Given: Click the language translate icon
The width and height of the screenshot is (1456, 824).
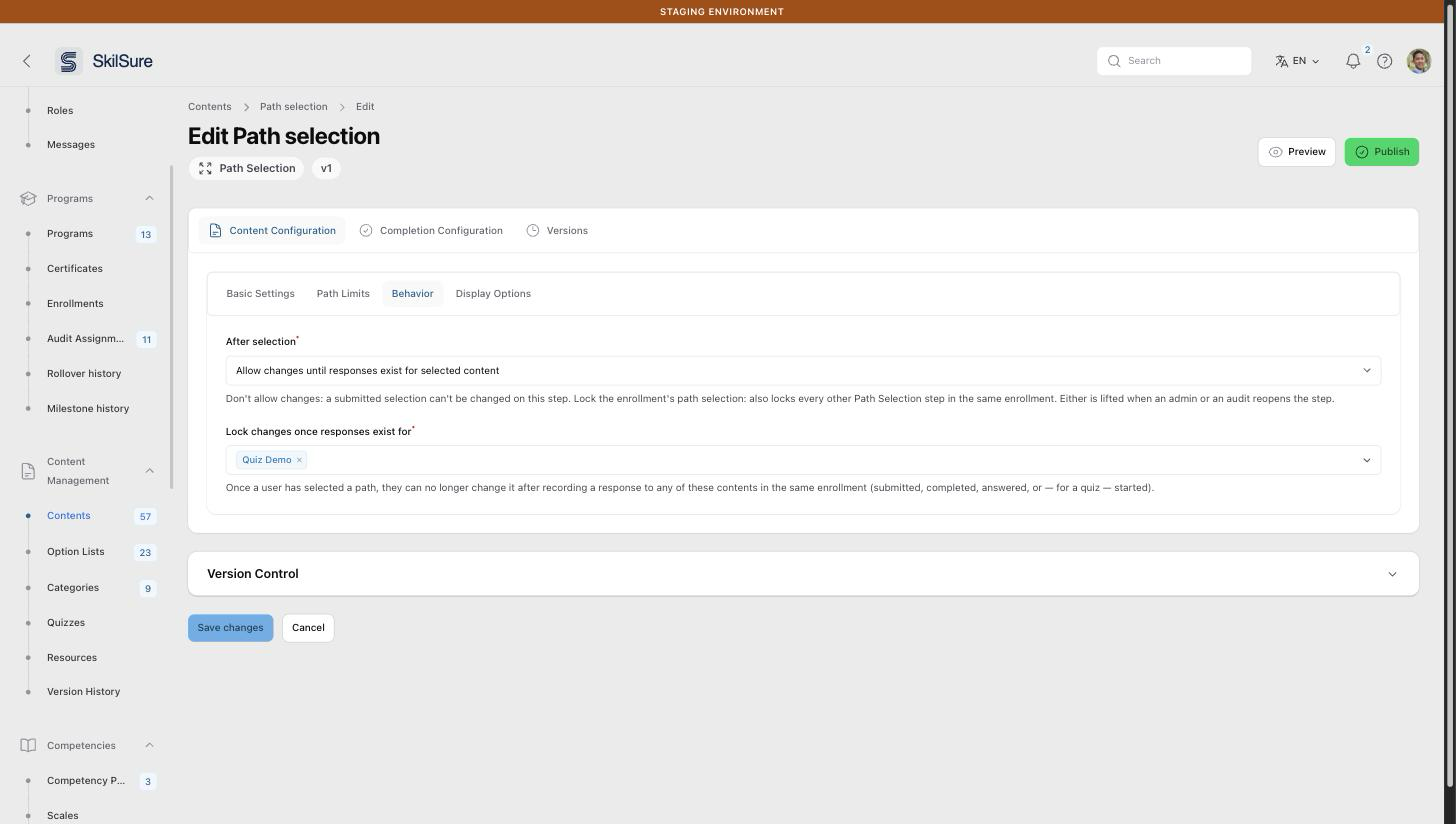Looking at the screenshot, I should [x=1282, y=61].
